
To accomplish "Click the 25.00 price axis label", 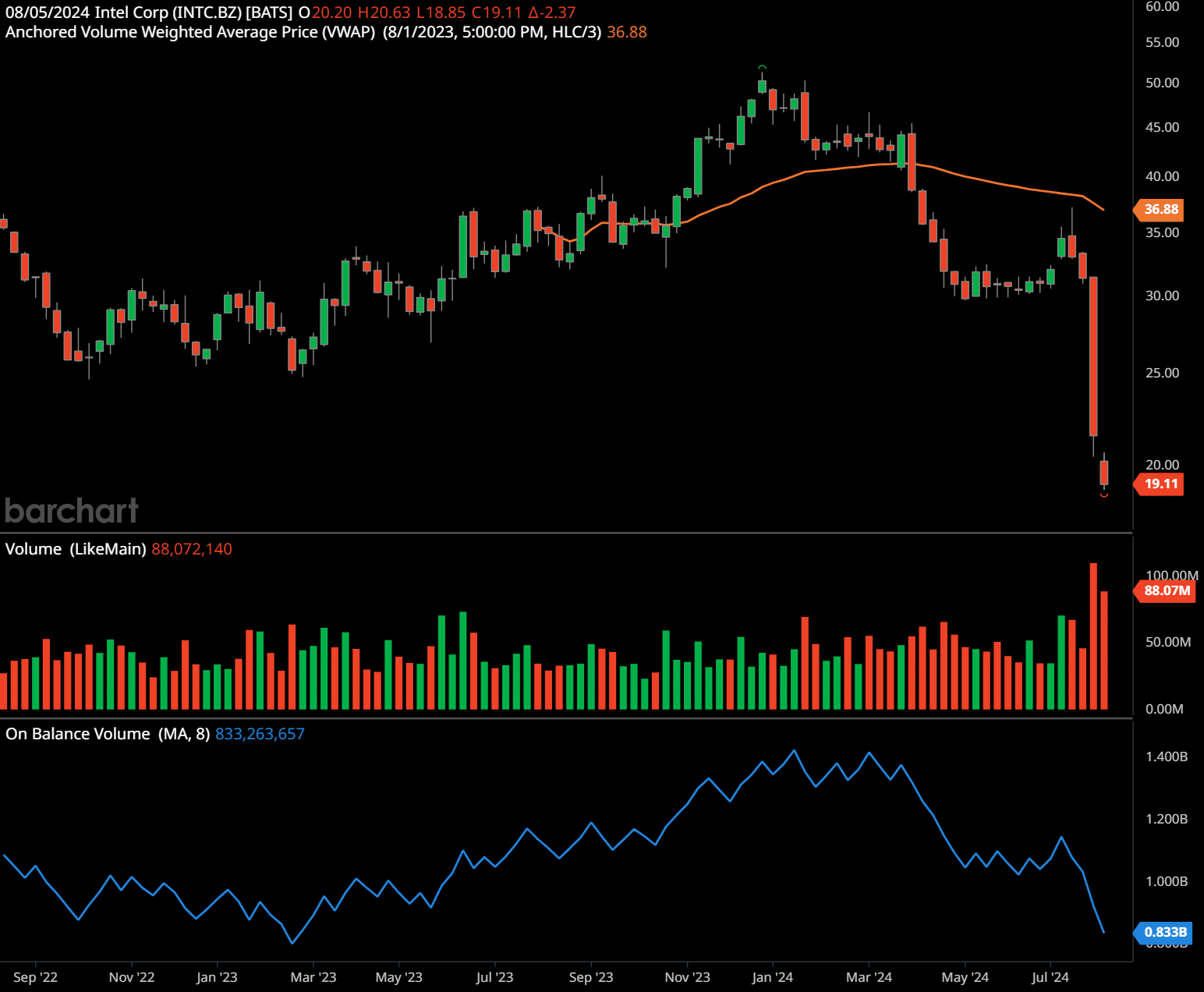I will 1162,373.
